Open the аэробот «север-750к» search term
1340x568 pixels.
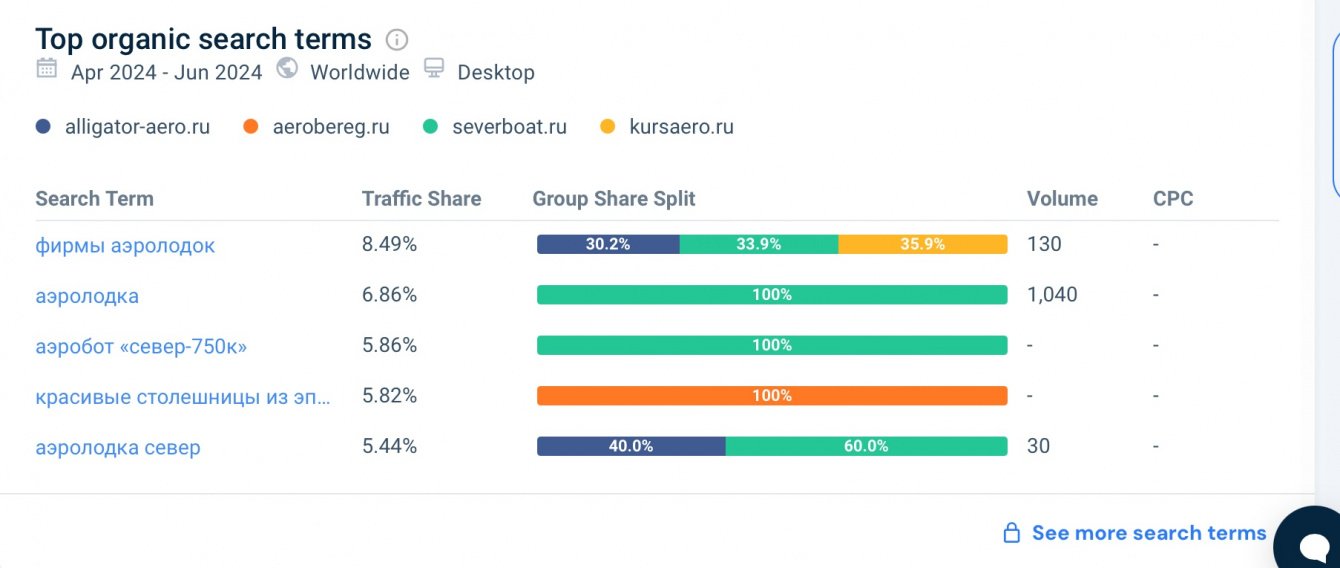tap(141, 347)
